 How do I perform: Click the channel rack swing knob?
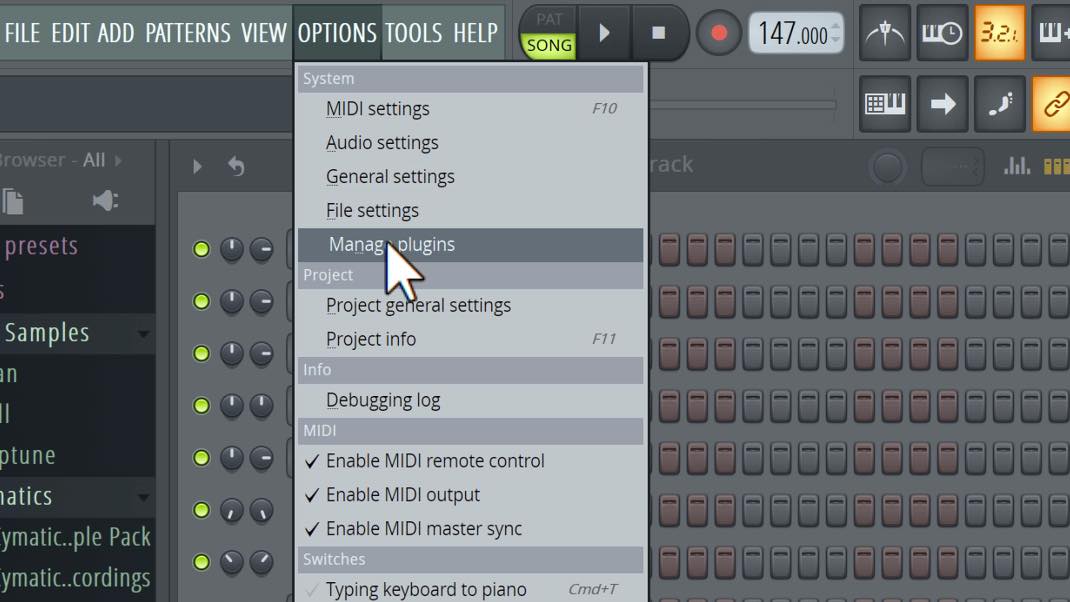[887, 167]
